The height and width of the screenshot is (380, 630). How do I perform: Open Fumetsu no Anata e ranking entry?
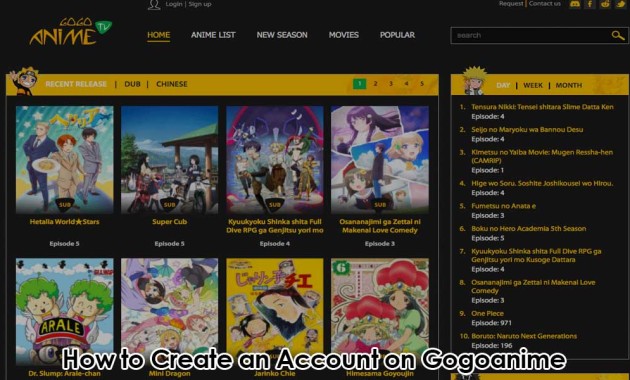tap(504, 206)
